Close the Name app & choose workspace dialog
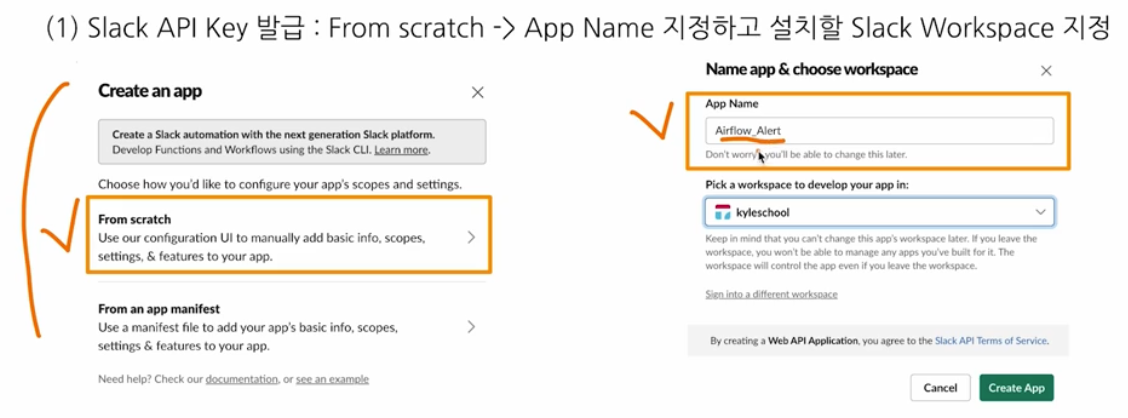The width and height of the screenshot is (1128, 418). (1046, 71)
